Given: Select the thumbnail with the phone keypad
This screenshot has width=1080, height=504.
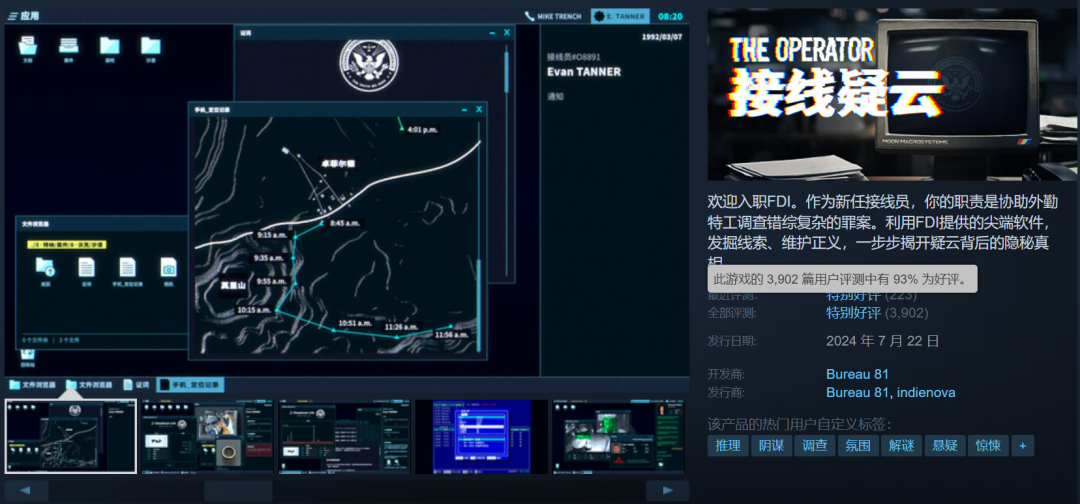Looking at the screenshot, I should [344, 437].
